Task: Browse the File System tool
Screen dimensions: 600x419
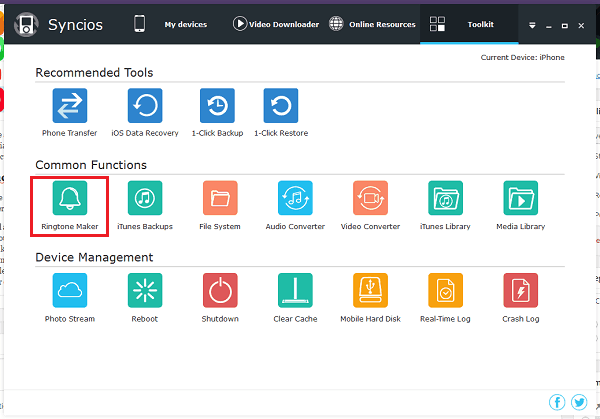Action: point(219,198)
